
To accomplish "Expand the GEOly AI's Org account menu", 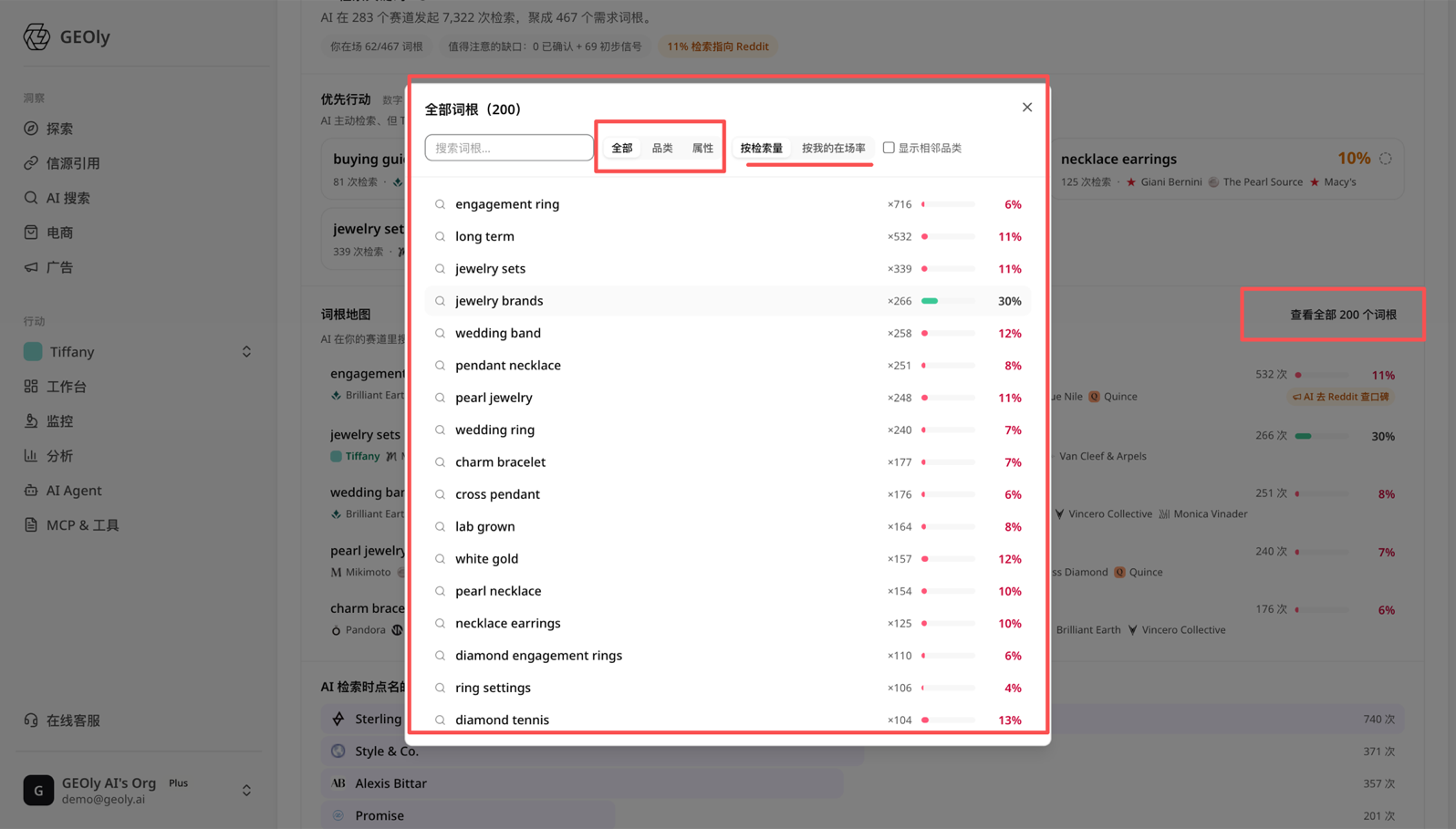I will pyautogui.click(x=246, y=790).
